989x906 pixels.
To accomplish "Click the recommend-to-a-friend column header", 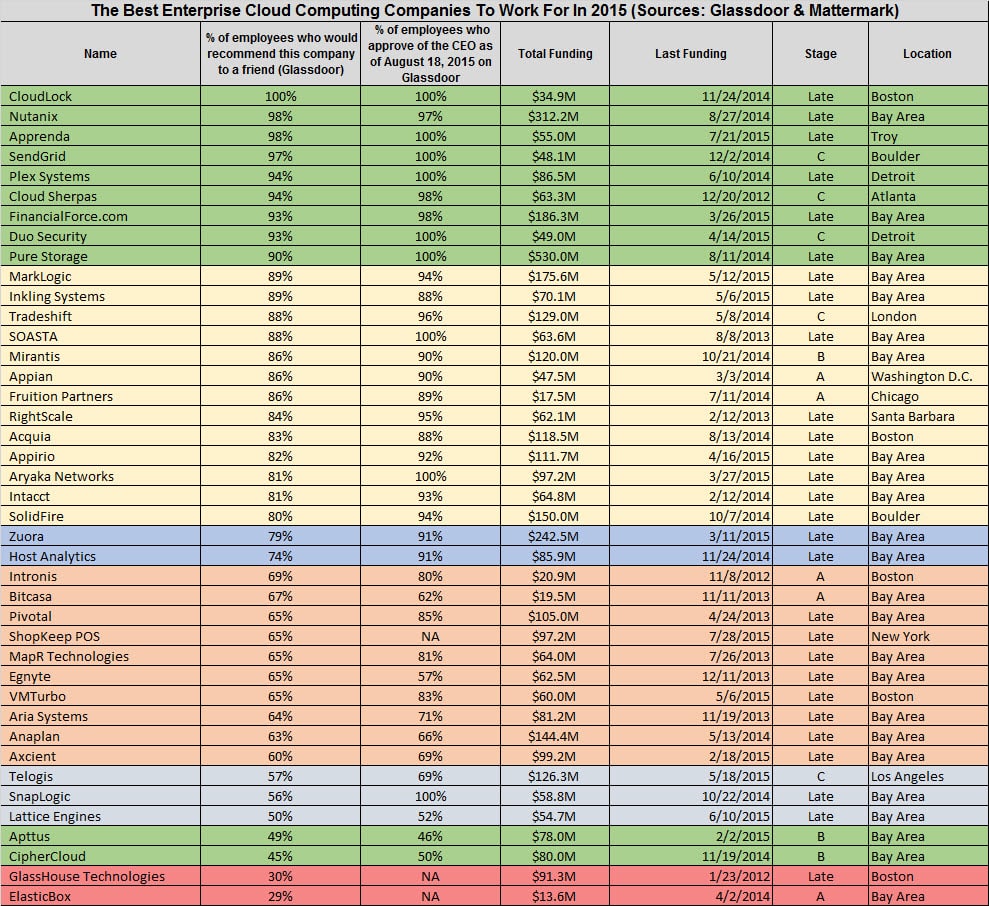I will [281, 54].
